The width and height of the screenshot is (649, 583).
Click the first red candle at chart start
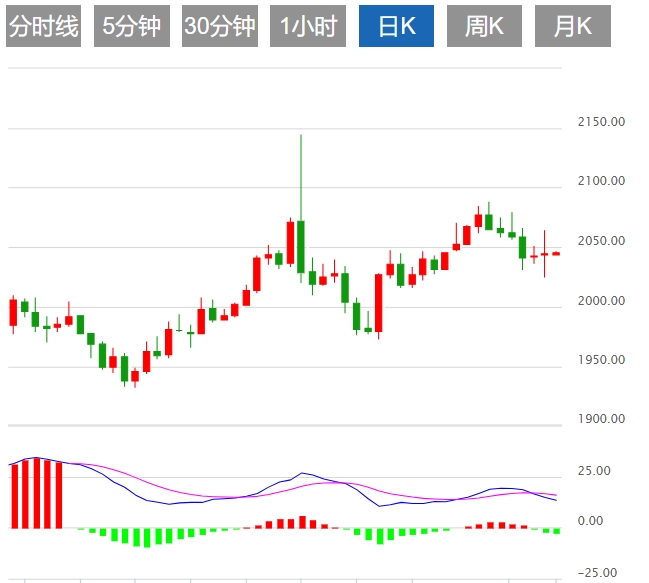(x=13, y=313)
